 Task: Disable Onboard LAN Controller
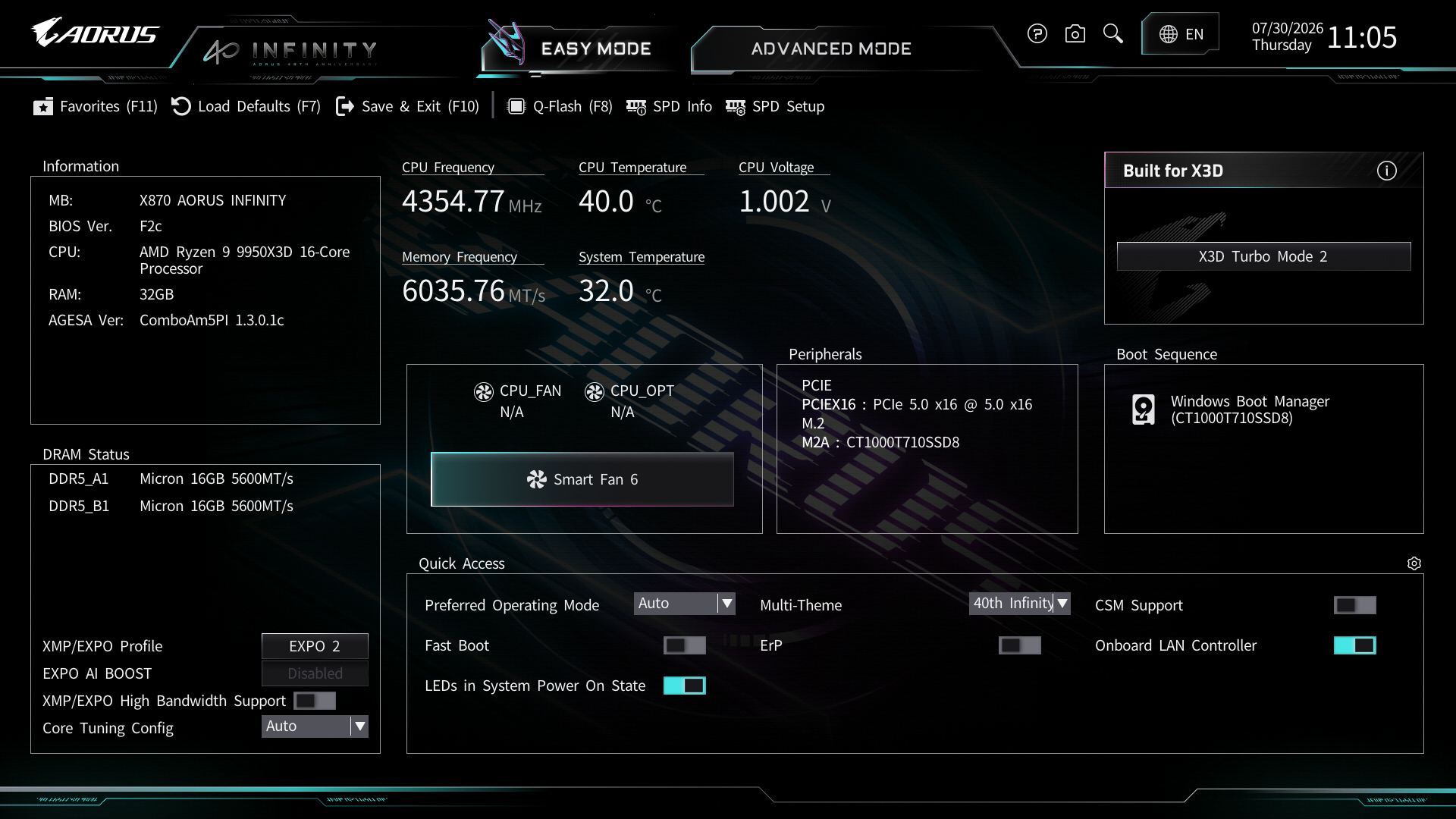[1355, 645]
